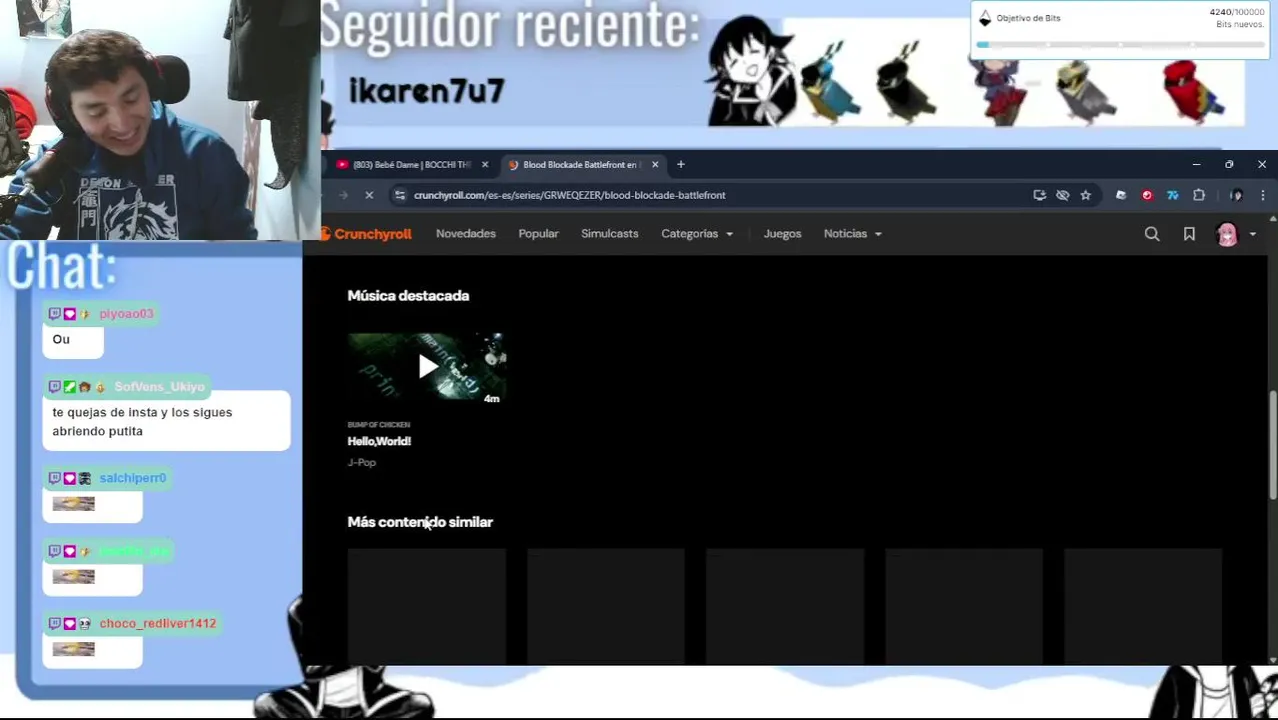Image resolution: width=1278 pixels, height=720 pixels.
Task: Click the pink-haired profile avatar
Action: 1227,234
